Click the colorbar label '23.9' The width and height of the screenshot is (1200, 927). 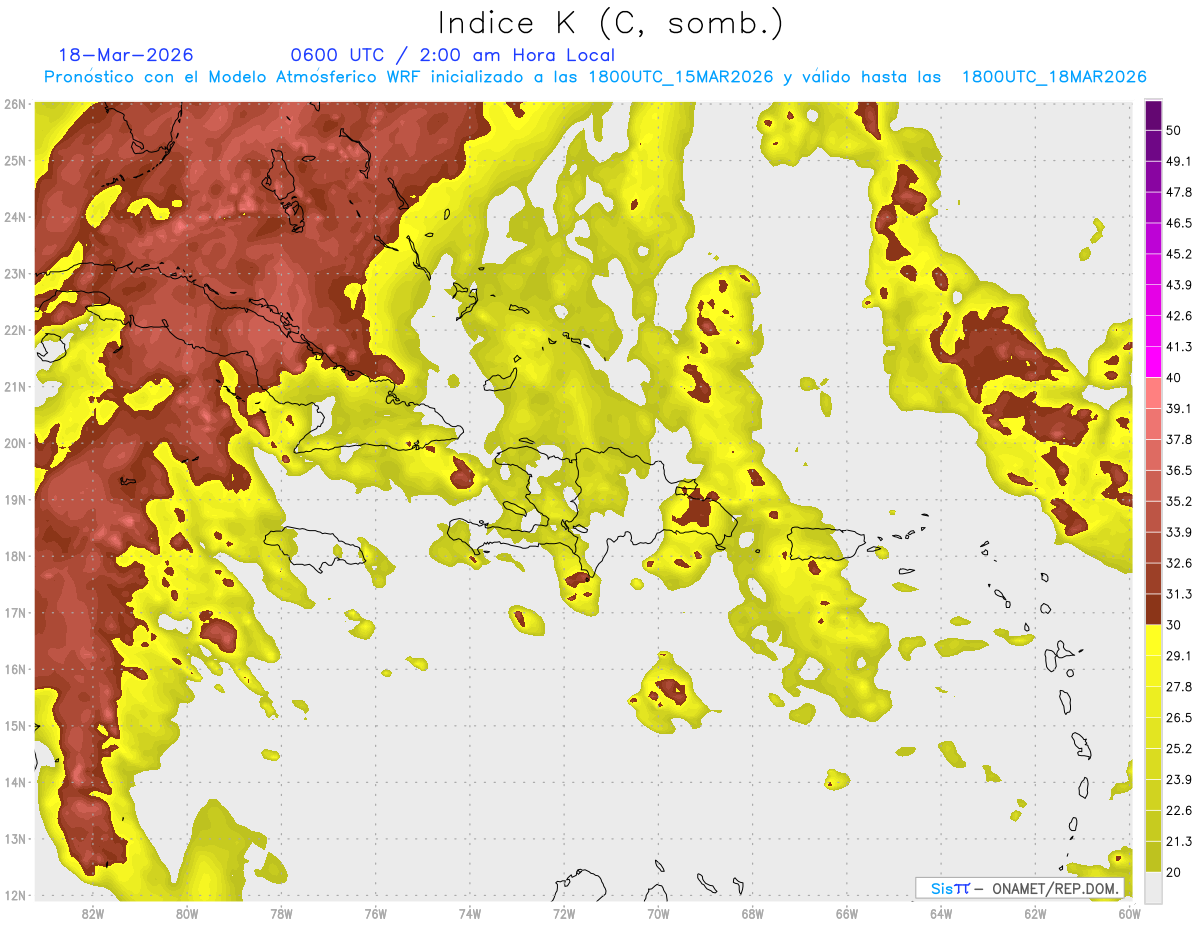(1179, 780)
